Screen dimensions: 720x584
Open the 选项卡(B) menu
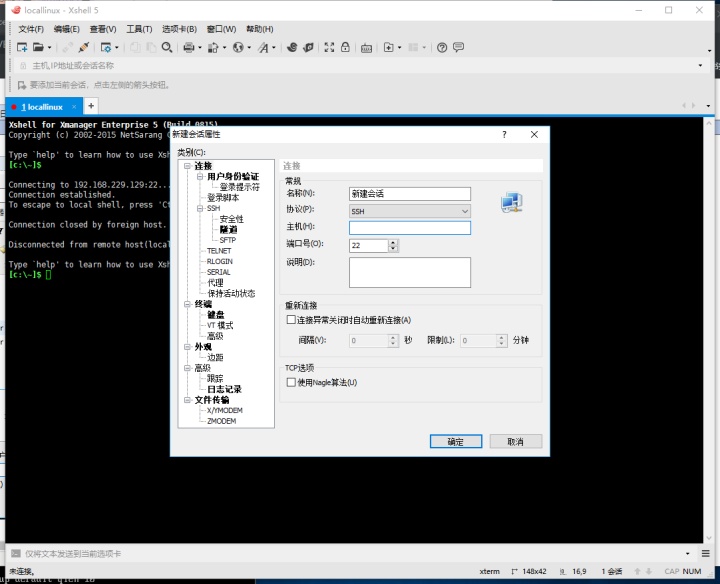tap(179, 29)
